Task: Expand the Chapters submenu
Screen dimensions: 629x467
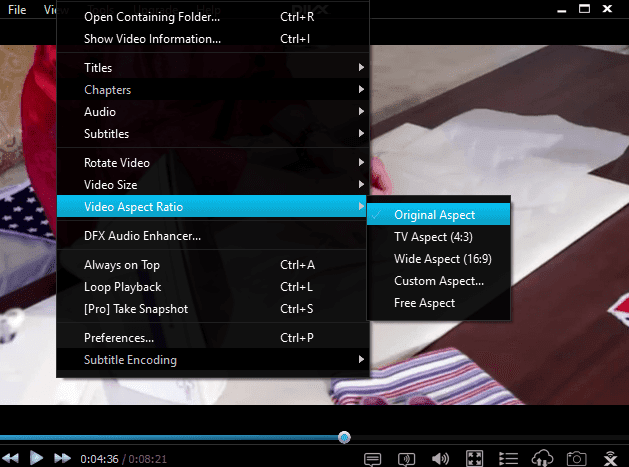Action: point(213,89)
